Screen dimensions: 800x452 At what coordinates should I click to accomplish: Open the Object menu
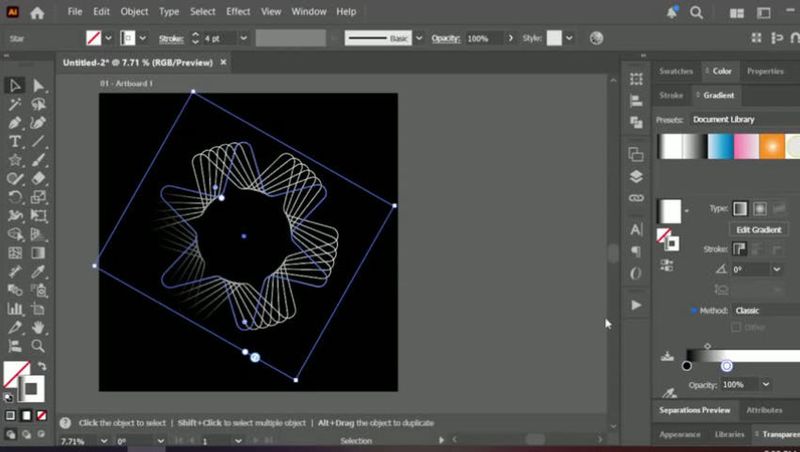tap(134, 12)
